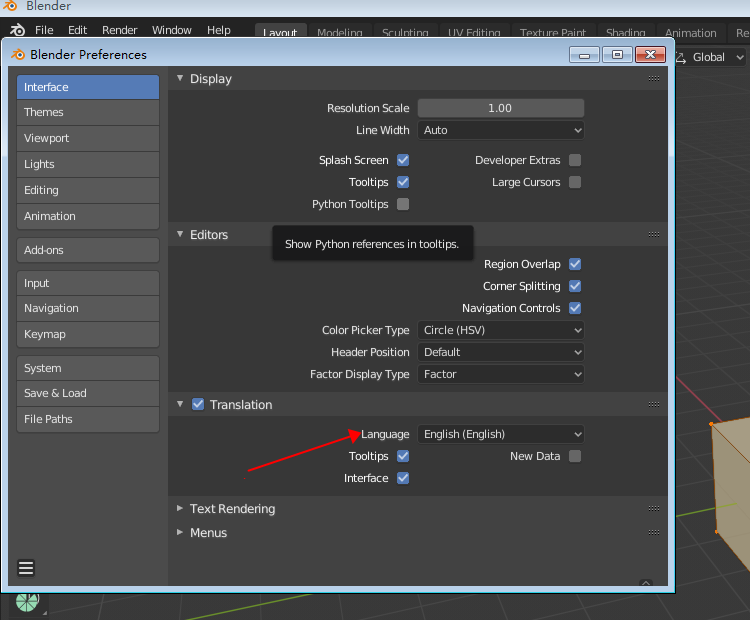Toggle Region Overlap checkbox
This screenshot has width=750, height=620.
pos(575,264)
